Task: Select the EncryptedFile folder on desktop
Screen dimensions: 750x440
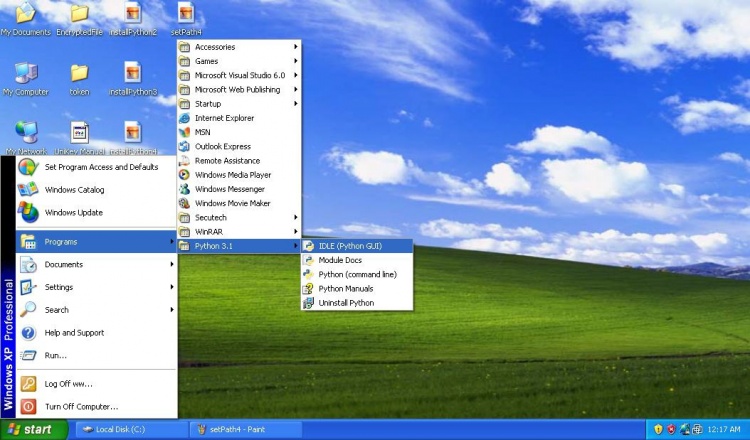Action: tap(79, 19)
